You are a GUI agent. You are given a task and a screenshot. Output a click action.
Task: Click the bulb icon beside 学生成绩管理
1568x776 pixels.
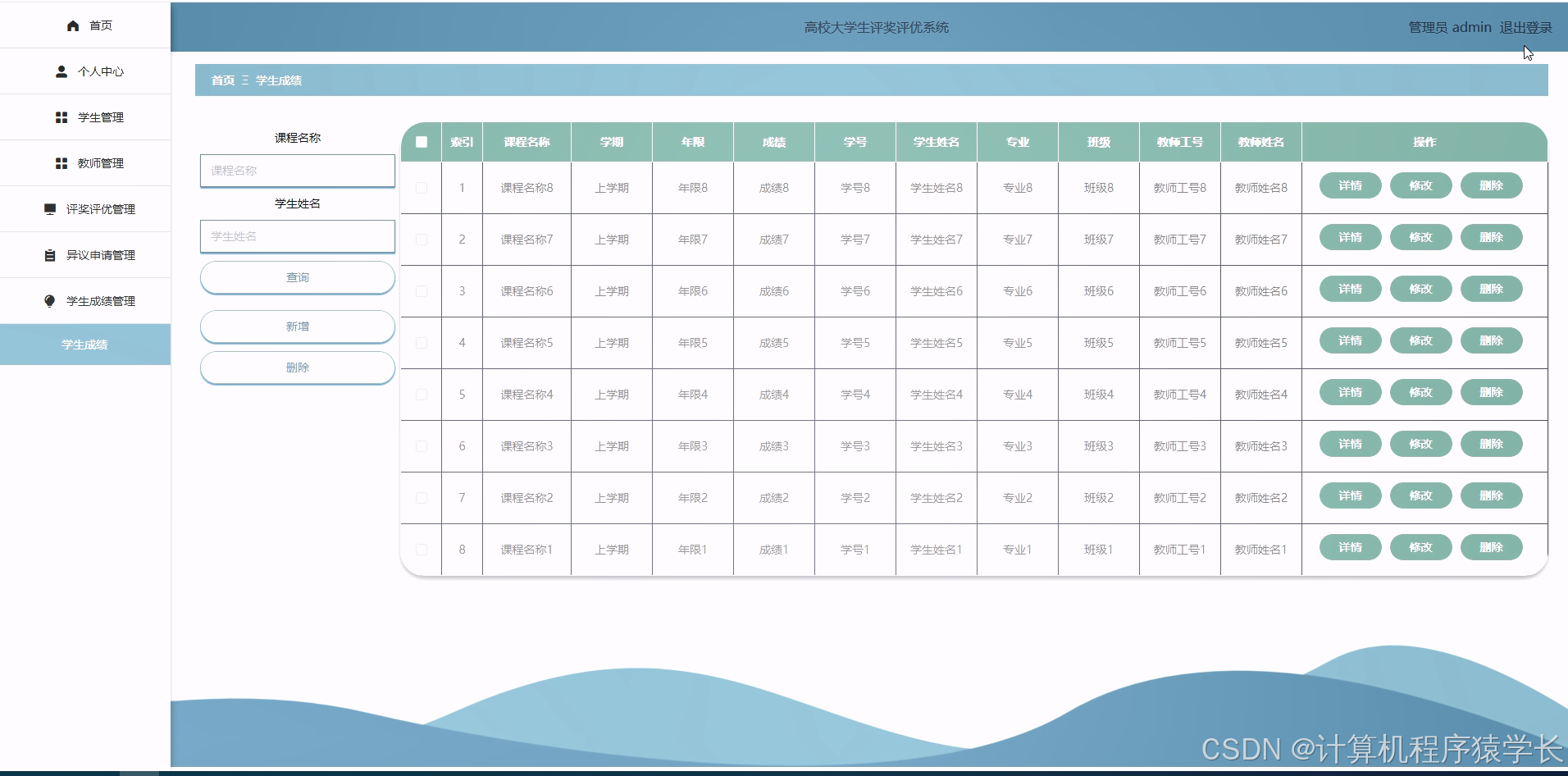[50, 302]
